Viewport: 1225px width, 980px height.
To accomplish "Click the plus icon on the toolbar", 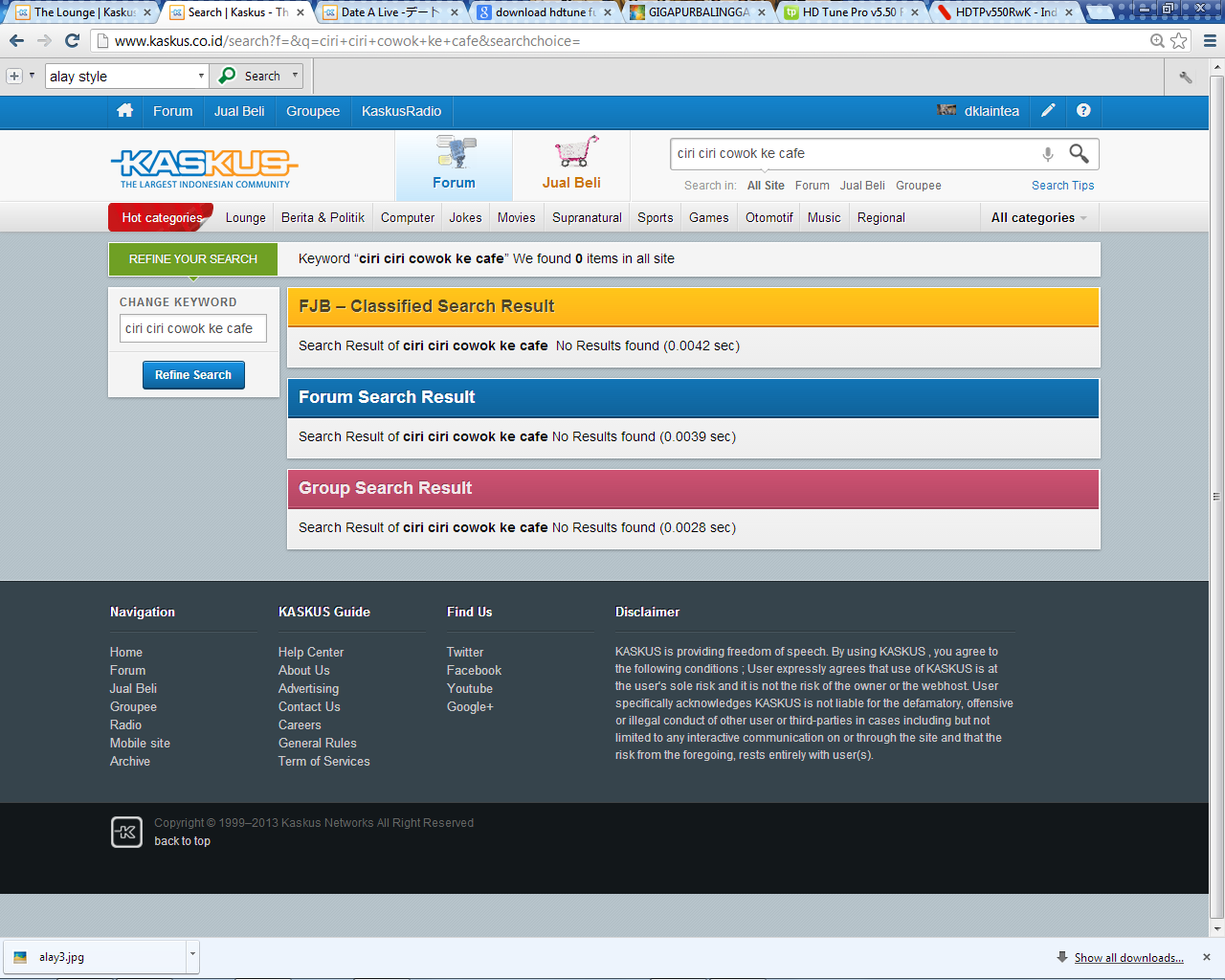I will (14, 77).
